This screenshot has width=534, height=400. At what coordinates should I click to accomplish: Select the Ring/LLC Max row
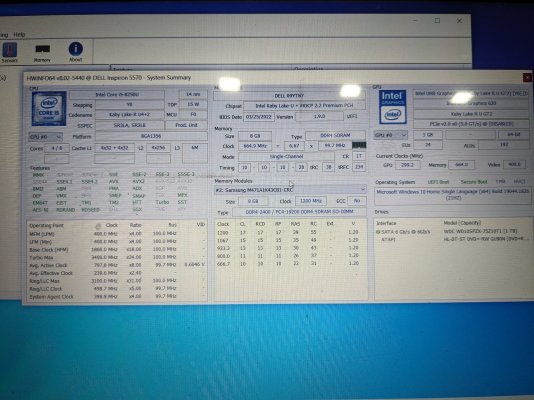pyautogui.click(x=117, y=281)
